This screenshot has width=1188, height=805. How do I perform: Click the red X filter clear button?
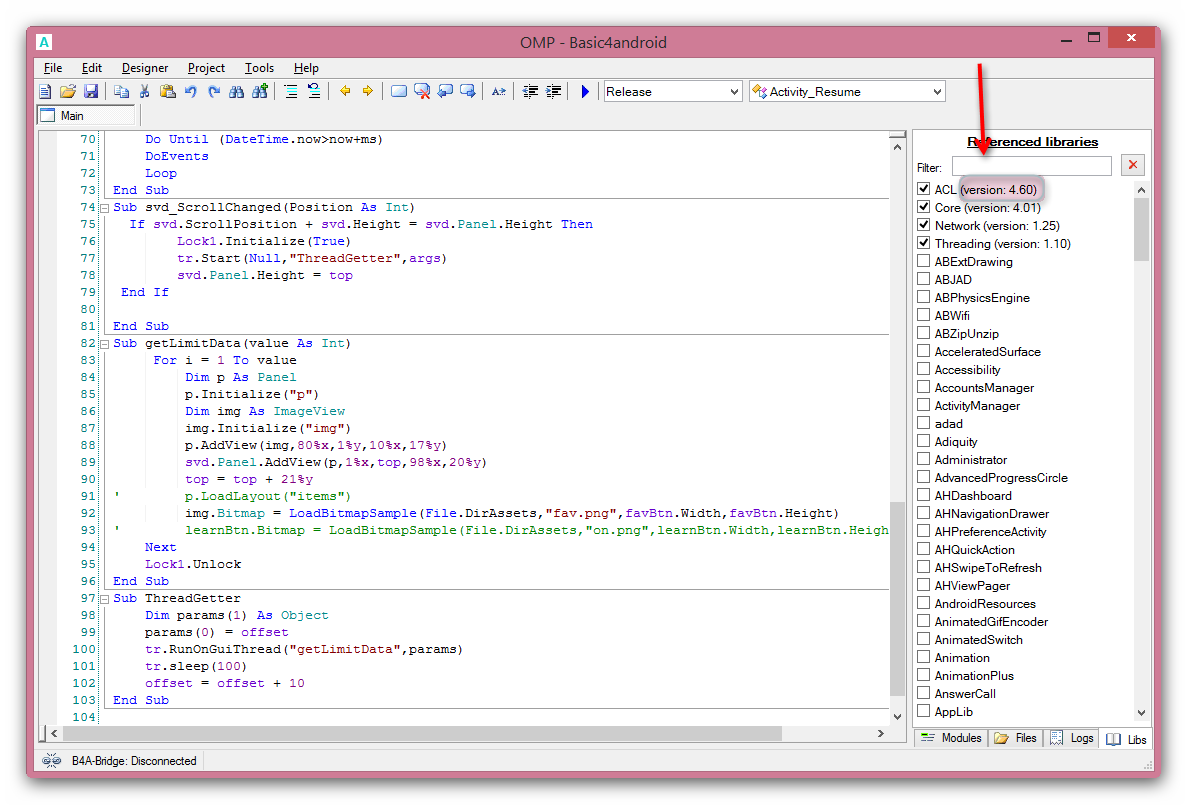coord(1132,165)
